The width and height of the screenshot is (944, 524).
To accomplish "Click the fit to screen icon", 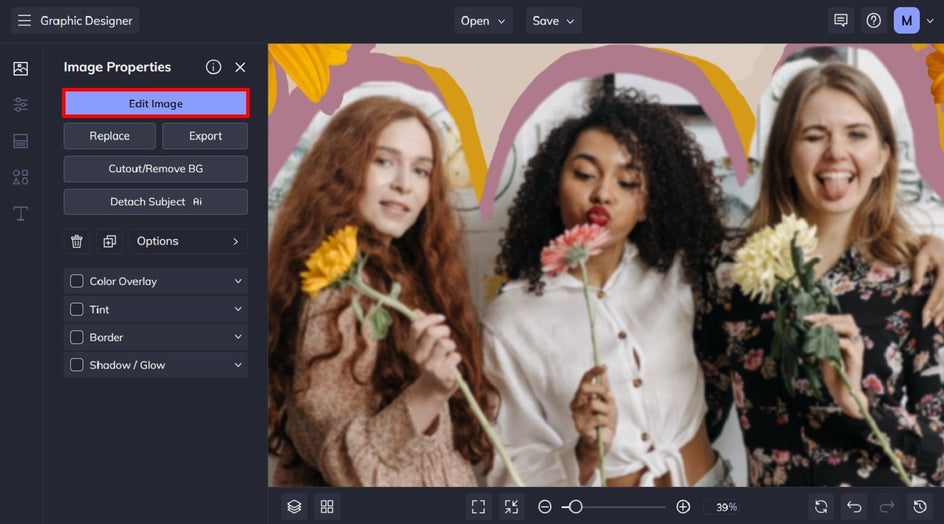I will [478, 507].
